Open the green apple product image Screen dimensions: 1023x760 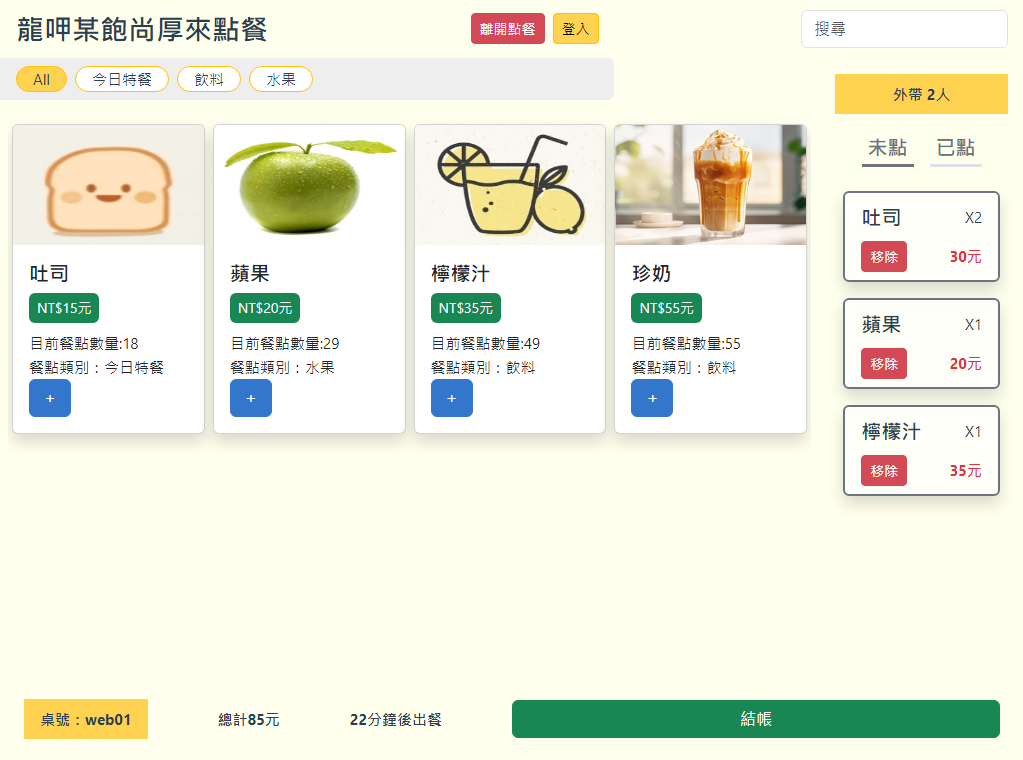[309, 185]
